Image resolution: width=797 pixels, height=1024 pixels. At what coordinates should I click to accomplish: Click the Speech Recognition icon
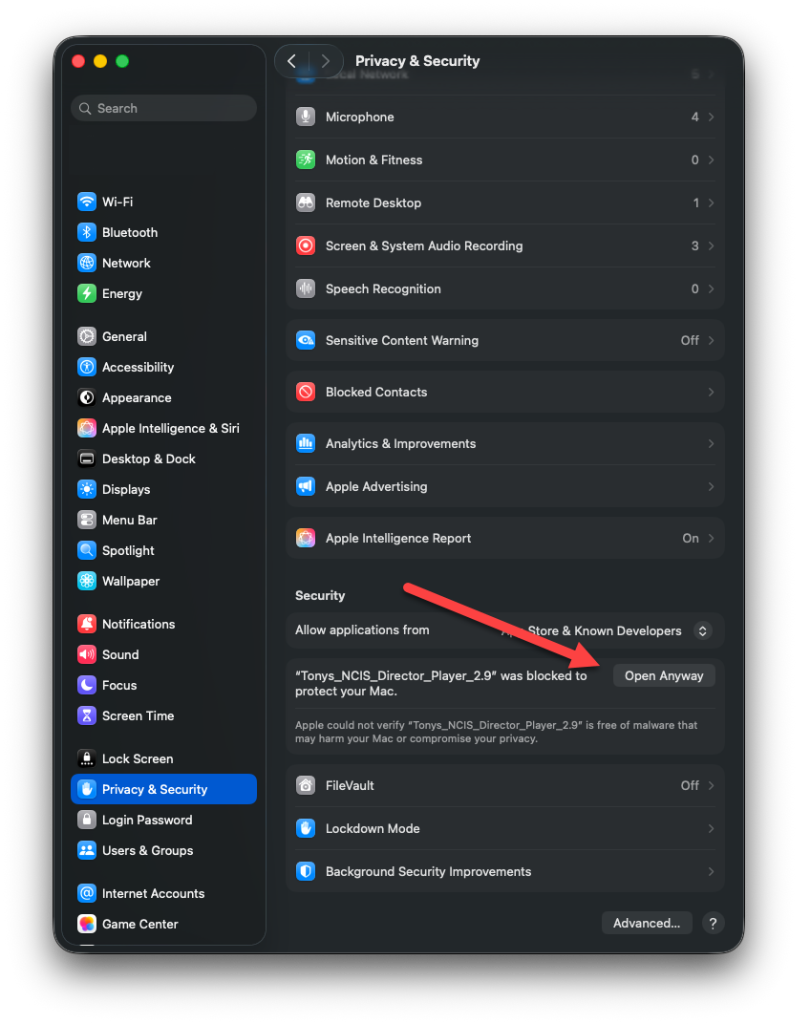point(306,289)
